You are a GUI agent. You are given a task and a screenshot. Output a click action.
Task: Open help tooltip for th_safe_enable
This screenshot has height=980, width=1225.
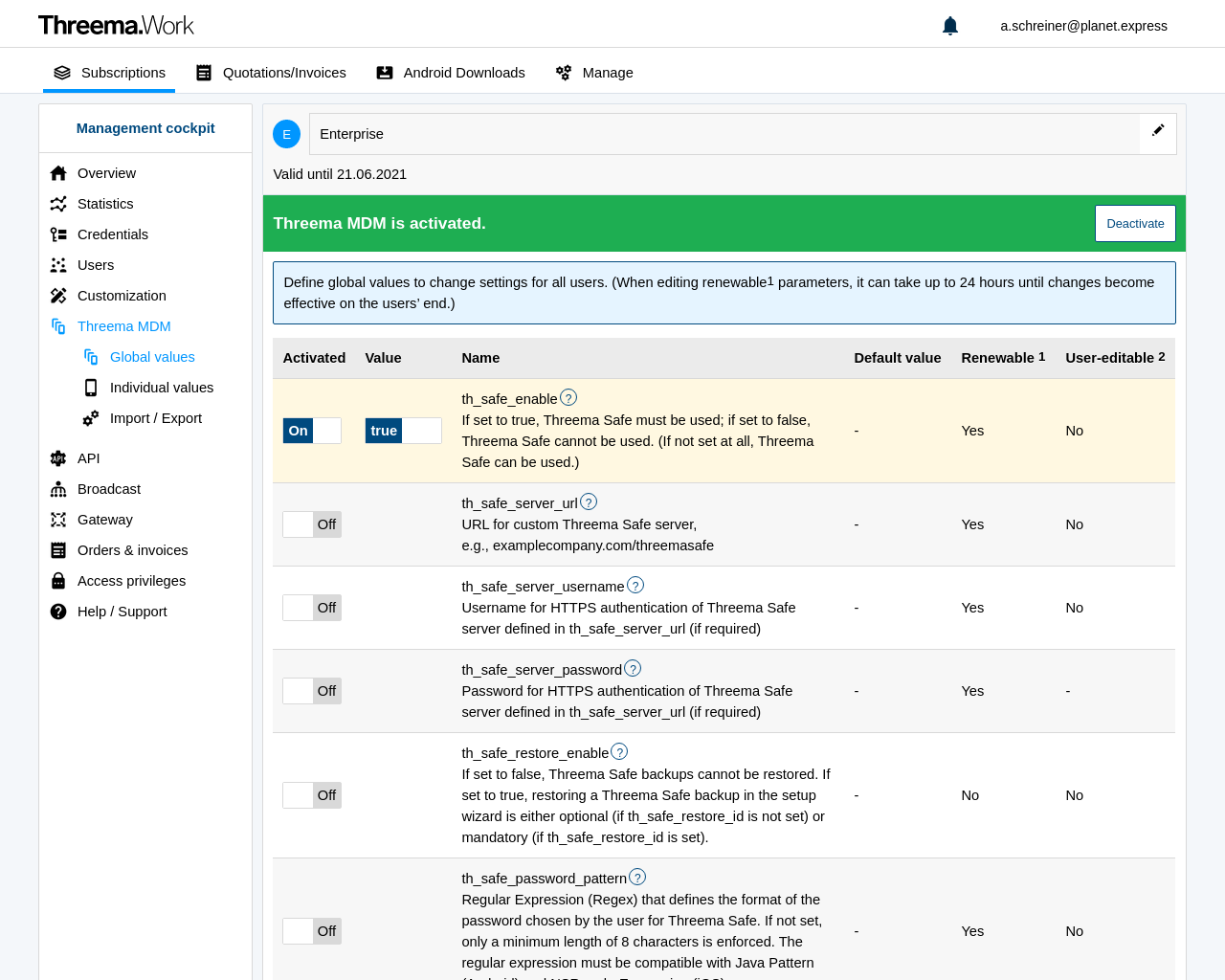pyautogui.click(x=568, y=397)
